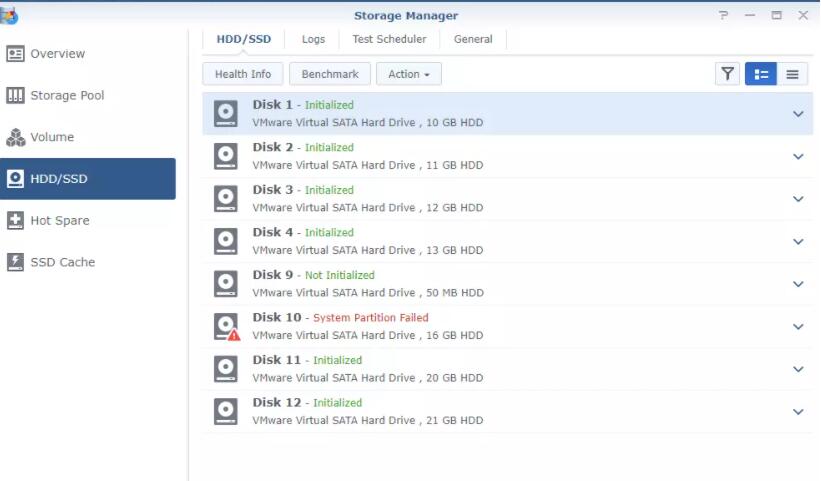
Task: Go to the Volume section
Action: point(88,137)
